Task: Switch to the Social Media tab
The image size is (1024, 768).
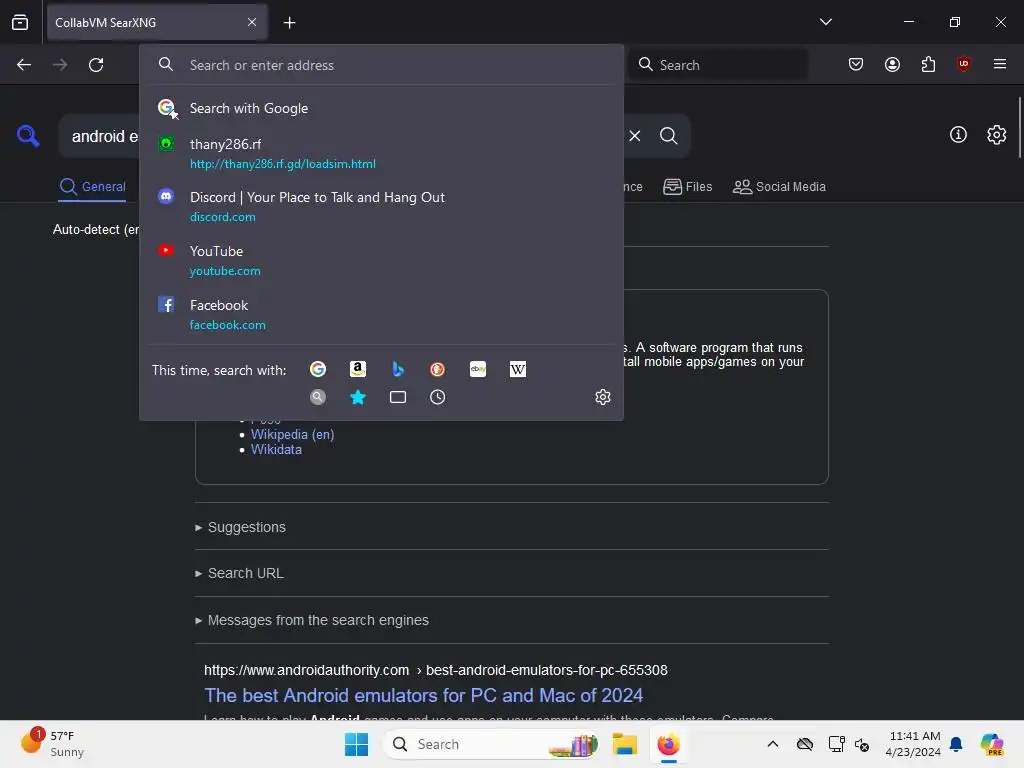Action: click(x=780, y=187)
